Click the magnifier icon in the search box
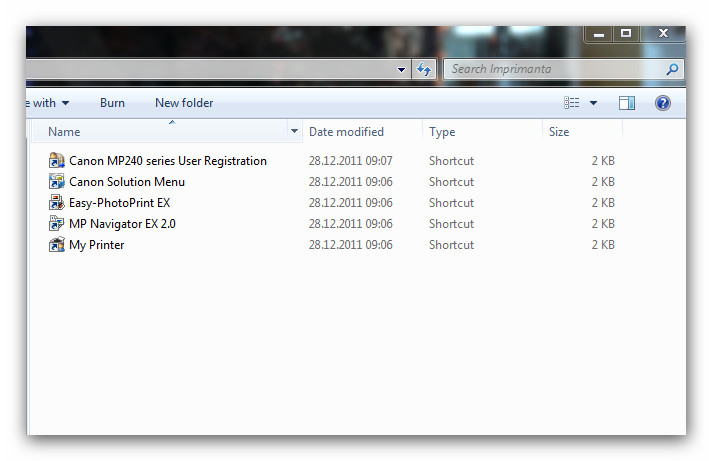The width and height of the screenshot is (712, 461). click(x=672, y=69)
